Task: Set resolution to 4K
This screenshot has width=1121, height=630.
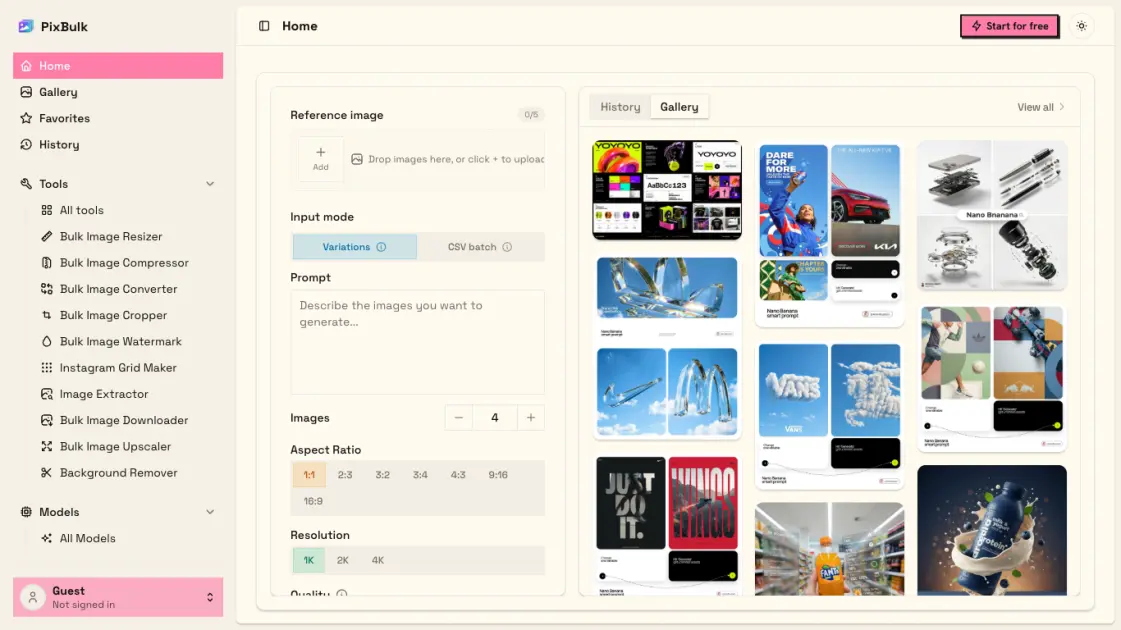Action: 377,560
